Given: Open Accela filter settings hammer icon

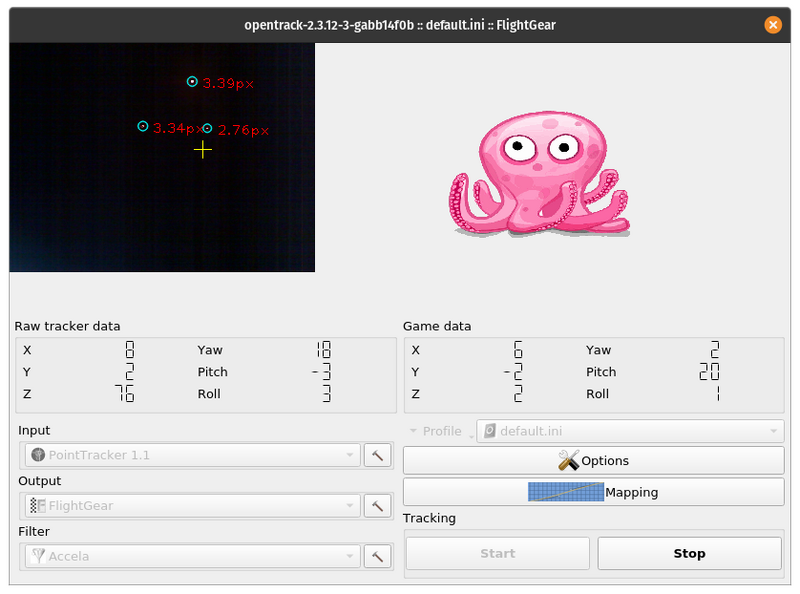Looking at the screenshot, I should [x=378, y=556].
